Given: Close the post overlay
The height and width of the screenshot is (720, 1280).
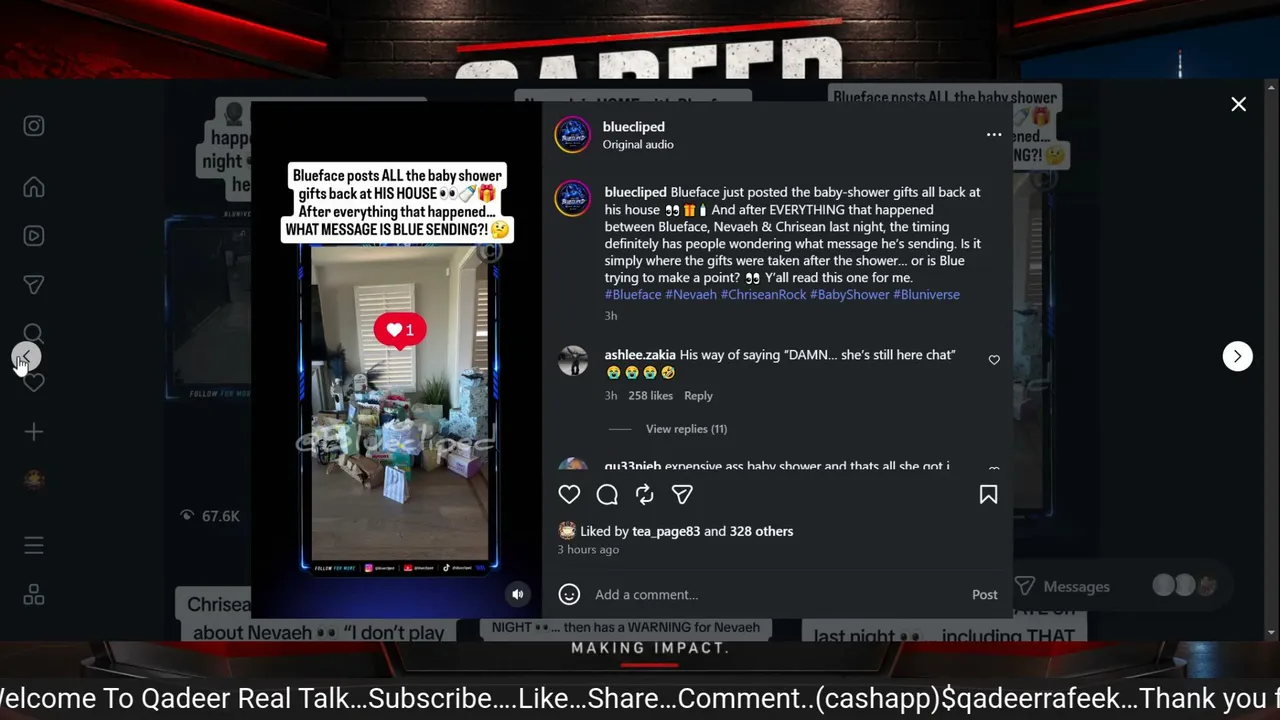Looking at the screenshot, I should [x=1238, y=104].
